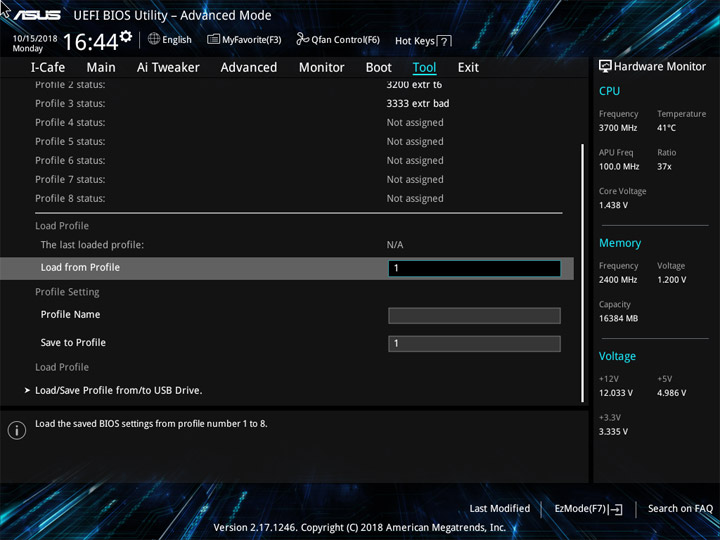This screenshot has height=540, width=720.
Task: Click the Hardware Monitor screen icon
Action: pyautogui.click(x=605, y=66)
